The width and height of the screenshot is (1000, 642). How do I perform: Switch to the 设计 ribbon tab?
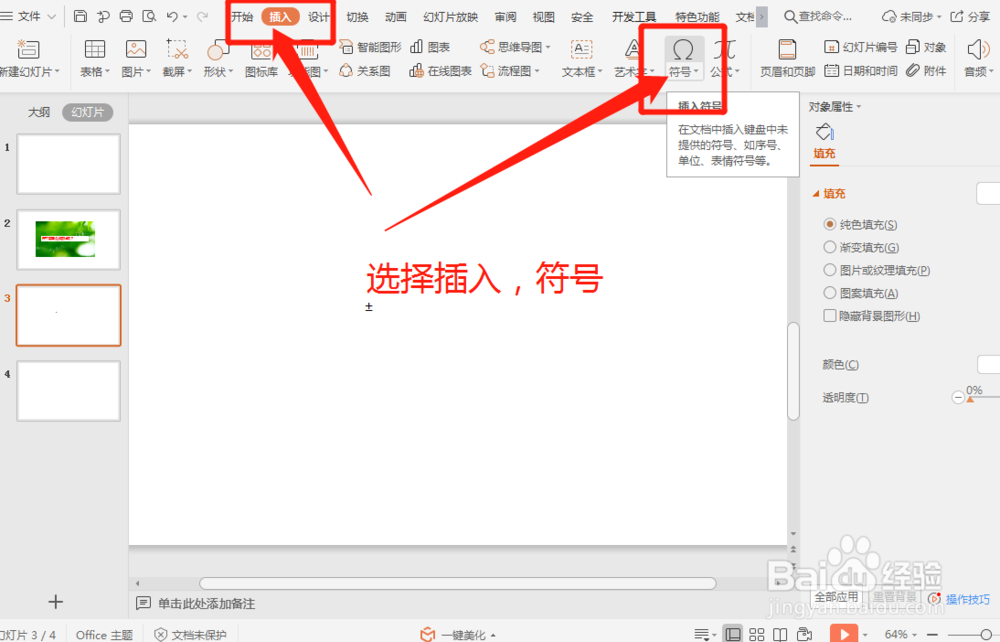321,15
